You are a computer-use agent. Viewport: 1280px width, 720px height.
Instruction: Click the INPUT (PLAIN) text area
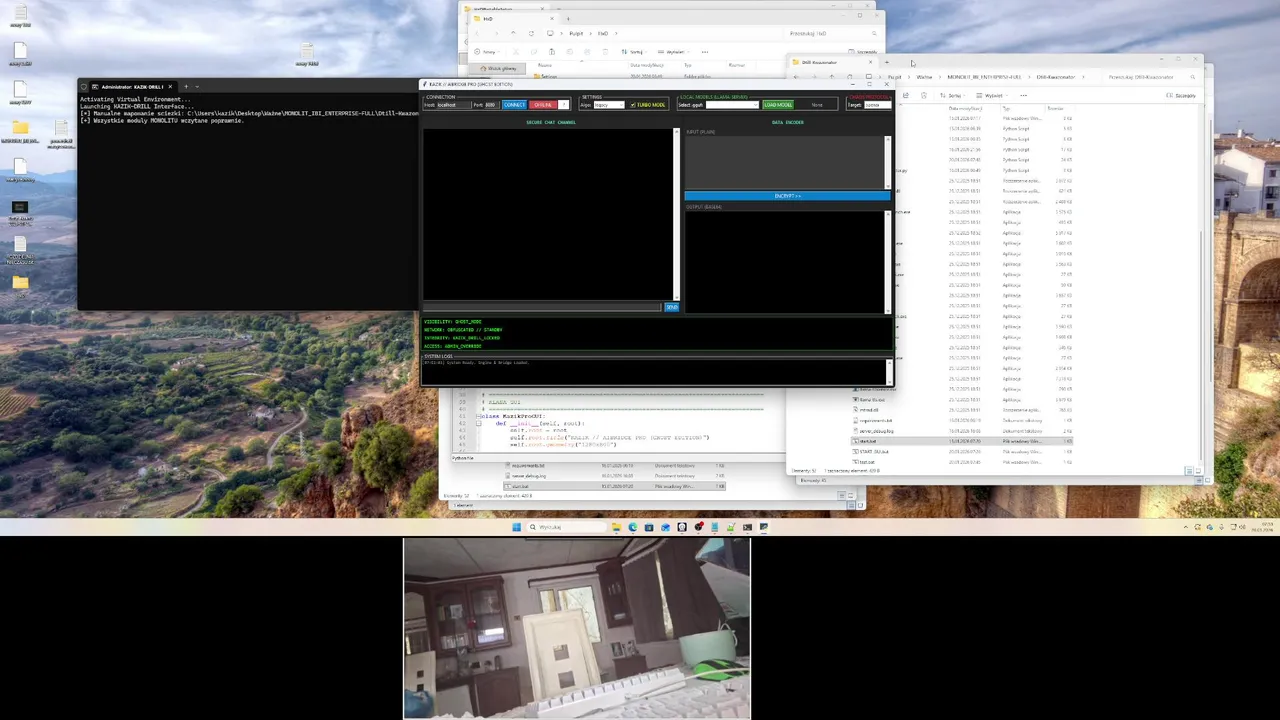coord(784,162)
